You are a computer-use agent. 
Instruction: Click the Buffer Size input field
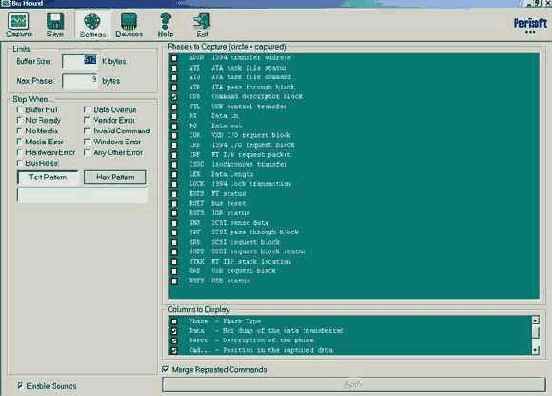(80, 61)
